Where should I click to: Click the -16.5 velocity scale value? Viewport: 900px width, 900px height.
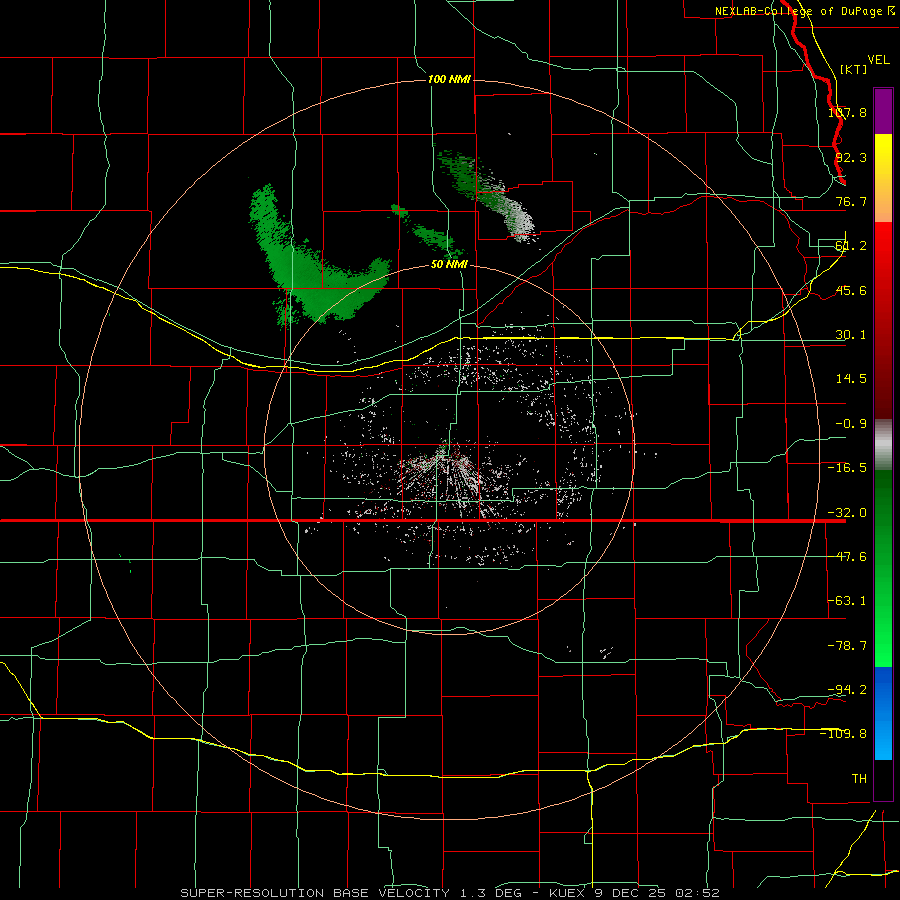[x=847, y=468]
